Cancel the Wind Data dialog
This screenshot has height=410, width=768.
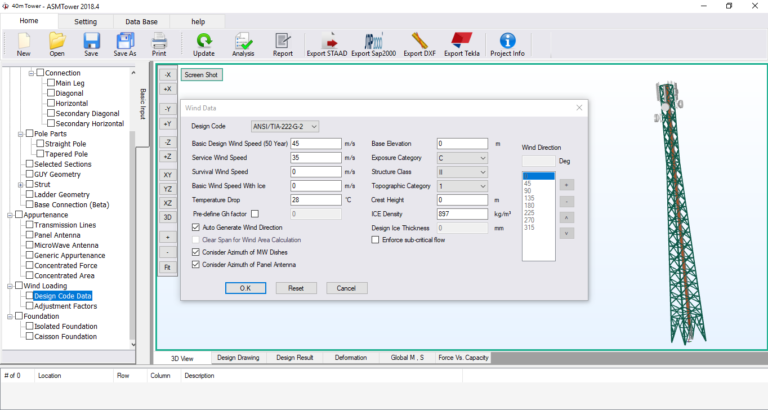click(347, 288)
